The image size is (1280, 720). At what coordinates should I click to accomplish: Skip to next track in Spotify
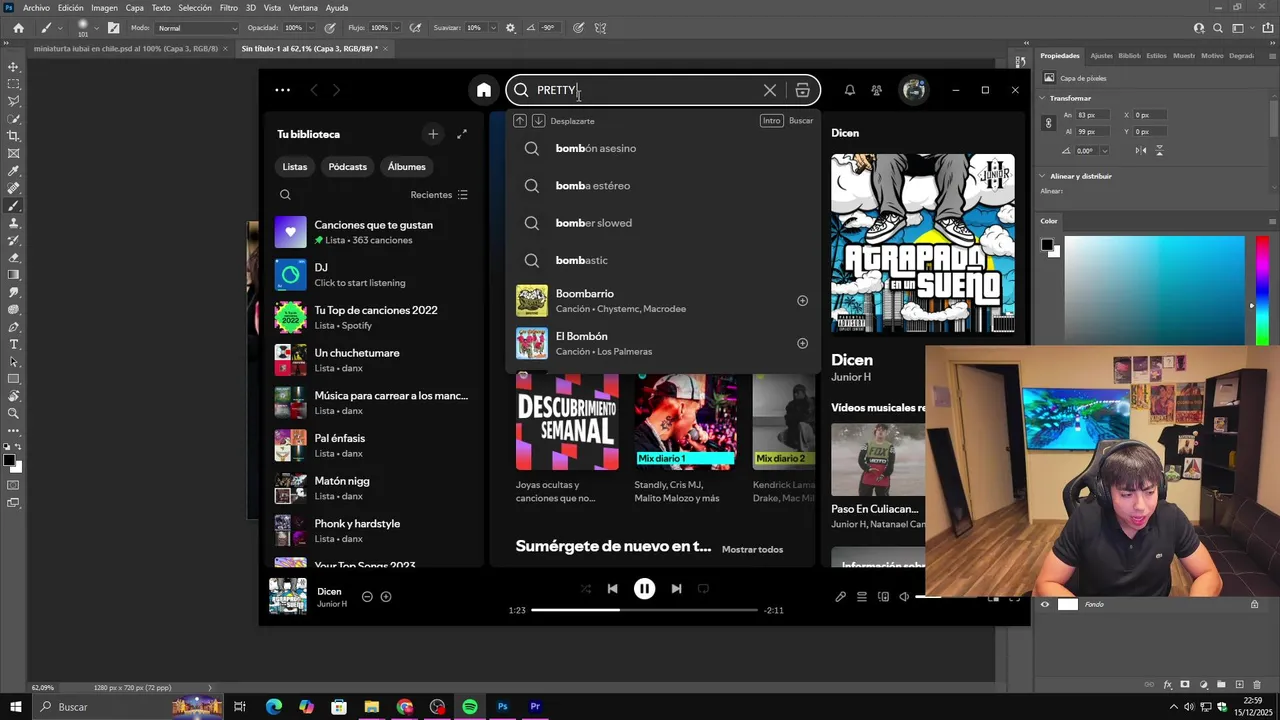676,589
